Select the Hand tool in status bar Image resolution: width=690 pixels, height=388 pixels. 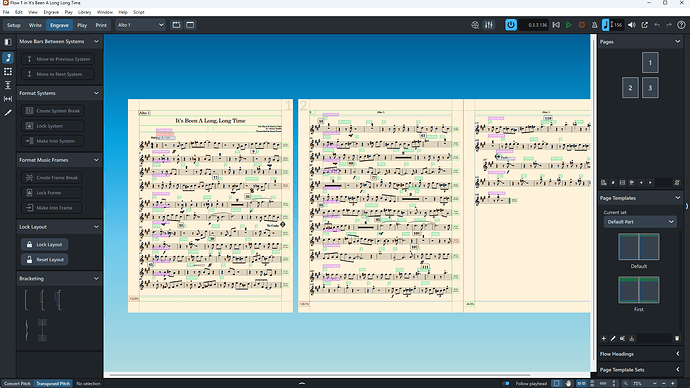tap(569, 384)
